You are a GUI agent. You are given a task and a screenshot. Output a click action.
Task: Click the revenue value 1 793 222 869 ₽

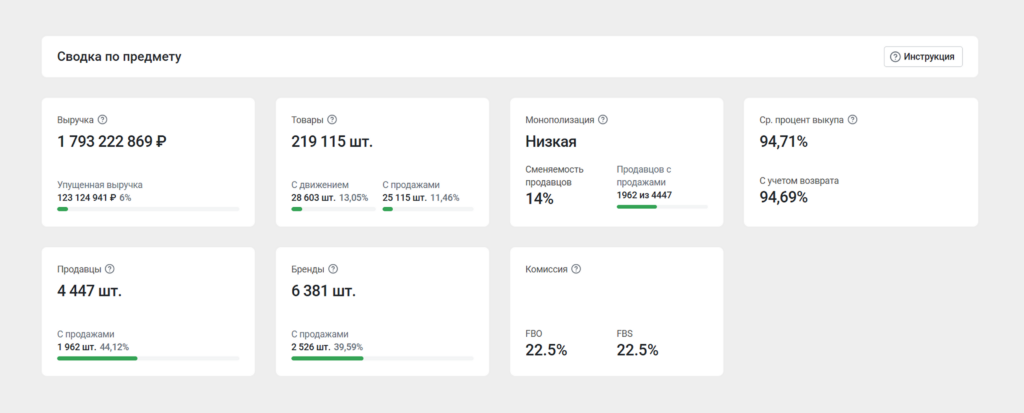tap(112, 142)
